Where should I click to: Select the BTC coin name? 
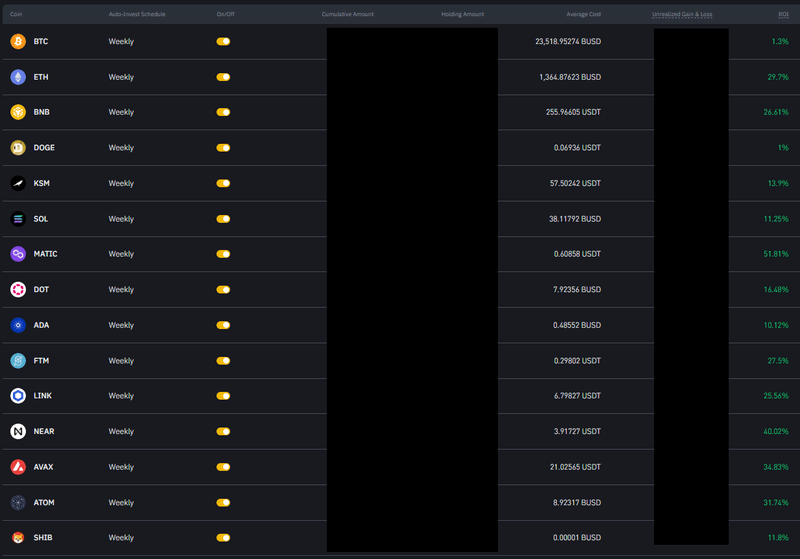41,41
